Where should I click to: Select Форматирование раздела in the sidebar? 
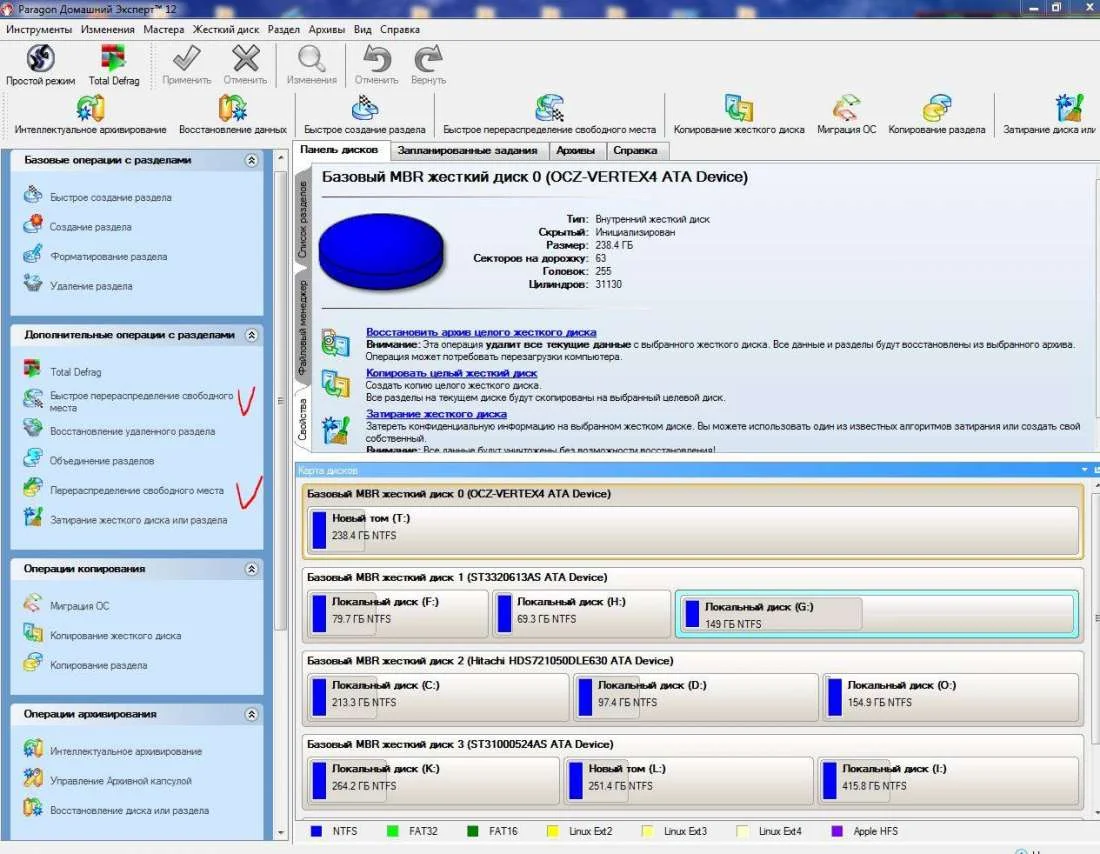[x=108, y=257]
